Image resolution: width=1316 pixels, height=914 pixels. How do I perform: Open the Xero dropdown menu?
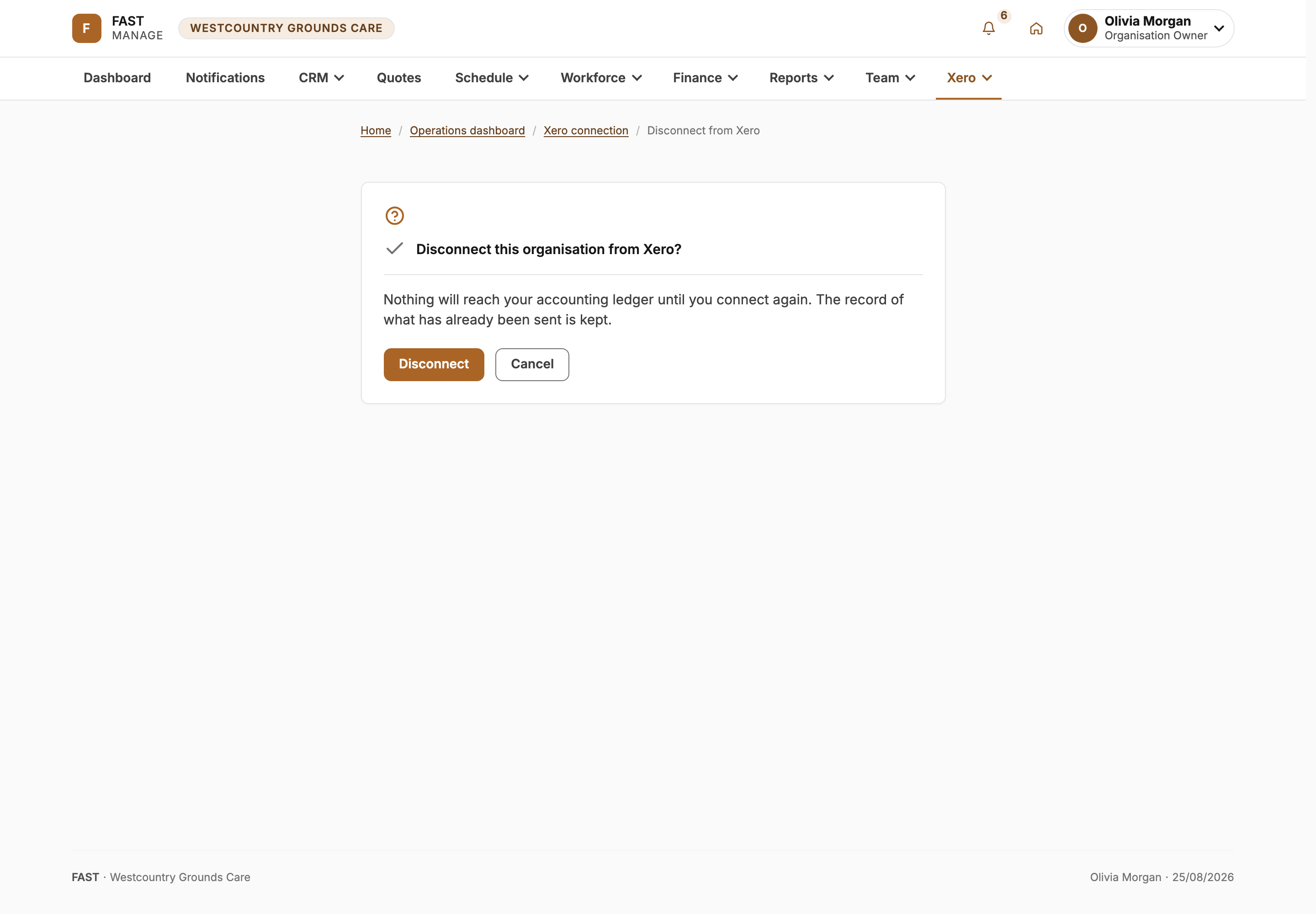pyautogui.click(x=968, y=78)
